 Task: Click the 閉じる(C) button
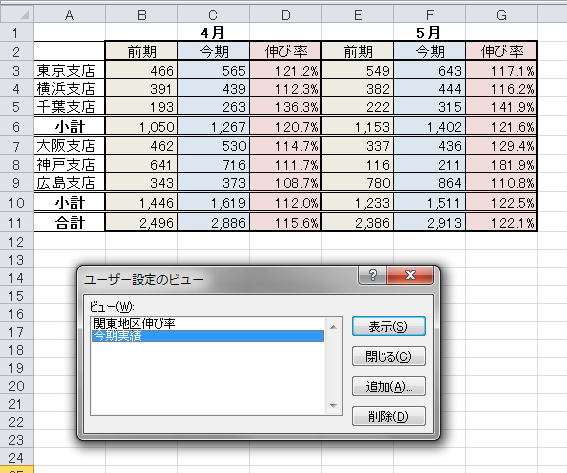point(389,357)
